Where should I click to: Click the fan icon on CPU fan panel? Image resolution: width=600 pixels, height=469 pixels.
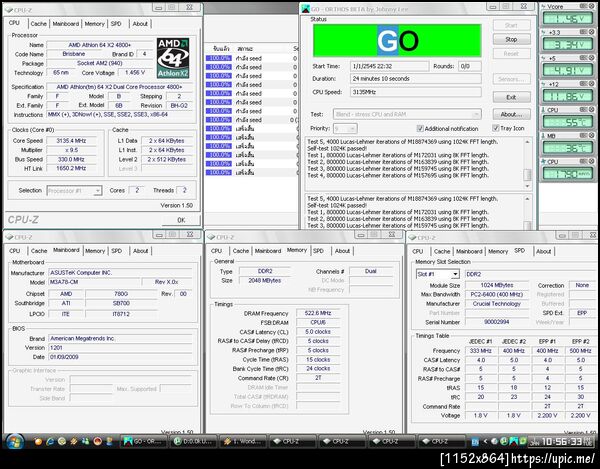click(x=544, y=162)
